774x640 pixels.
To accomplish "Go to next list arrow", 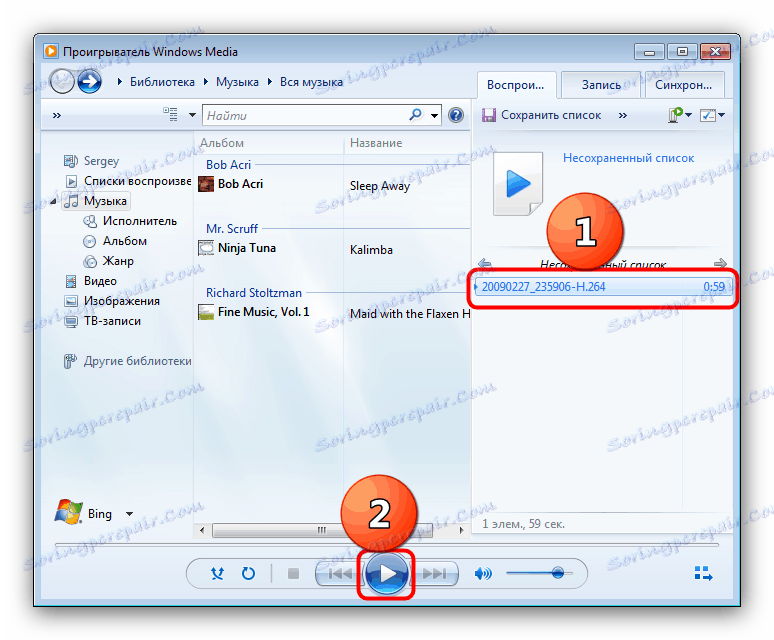I will click(720, 263).
